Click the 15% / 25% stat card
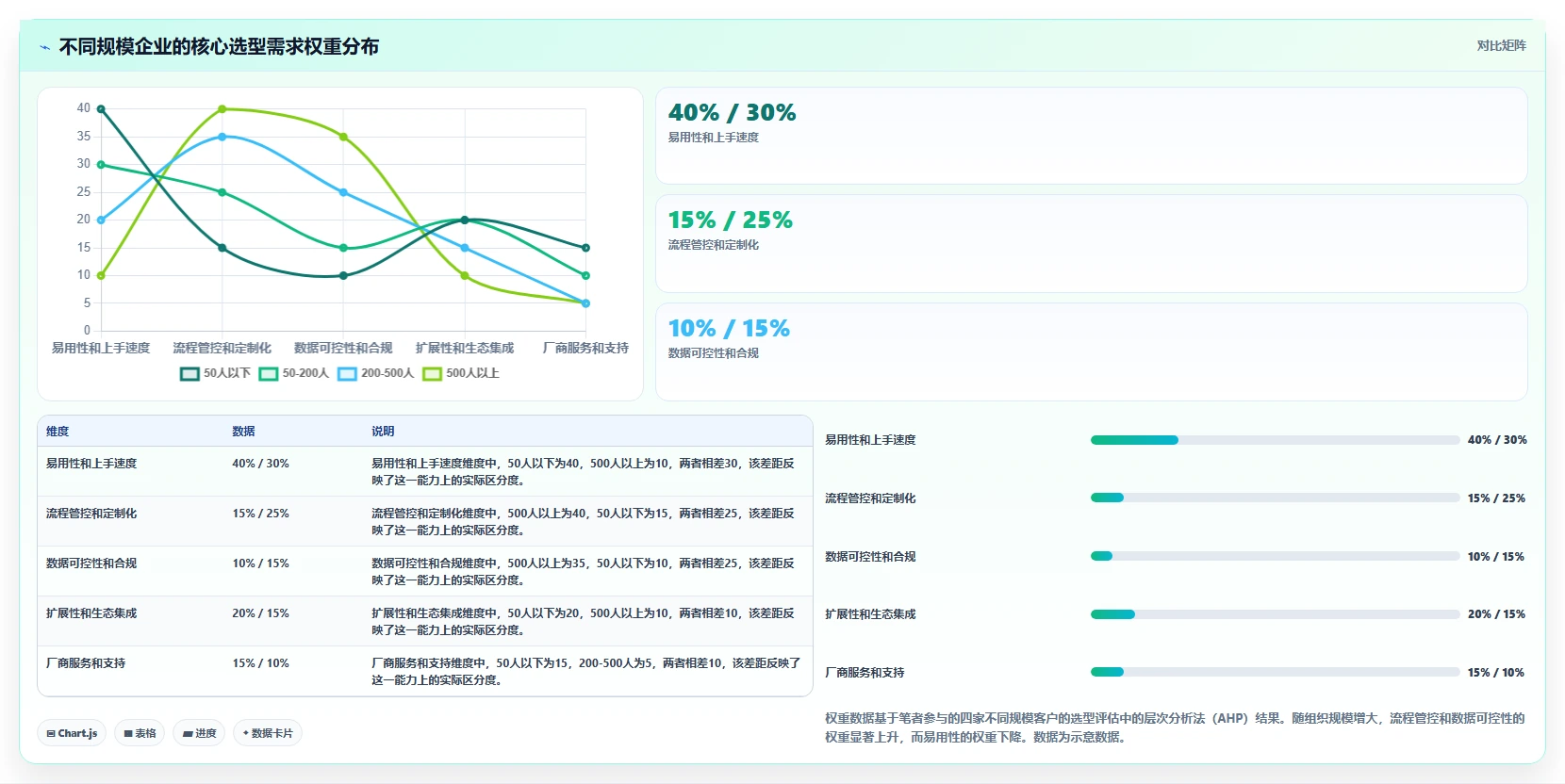1565x784 pixels. coord(1091,243)
